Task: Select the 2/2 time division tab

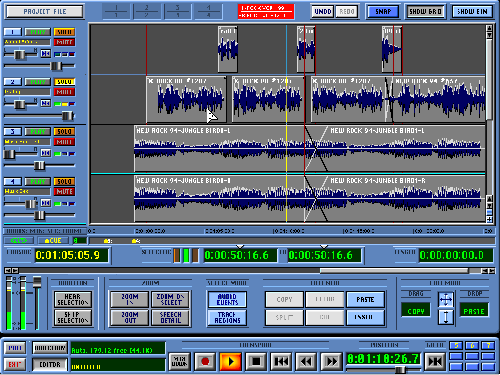Action: [147, 12]
